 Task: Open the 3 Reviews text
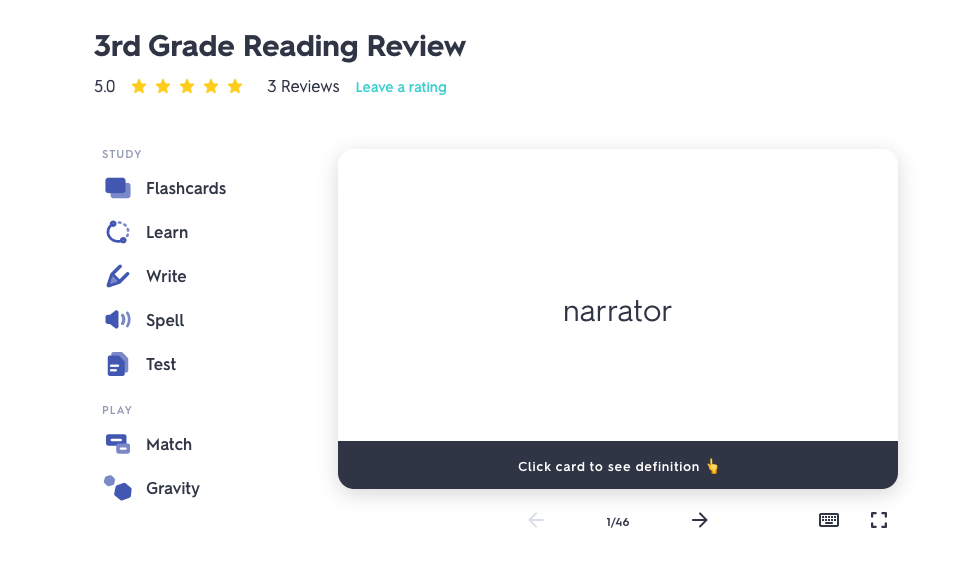coord(303,86)
